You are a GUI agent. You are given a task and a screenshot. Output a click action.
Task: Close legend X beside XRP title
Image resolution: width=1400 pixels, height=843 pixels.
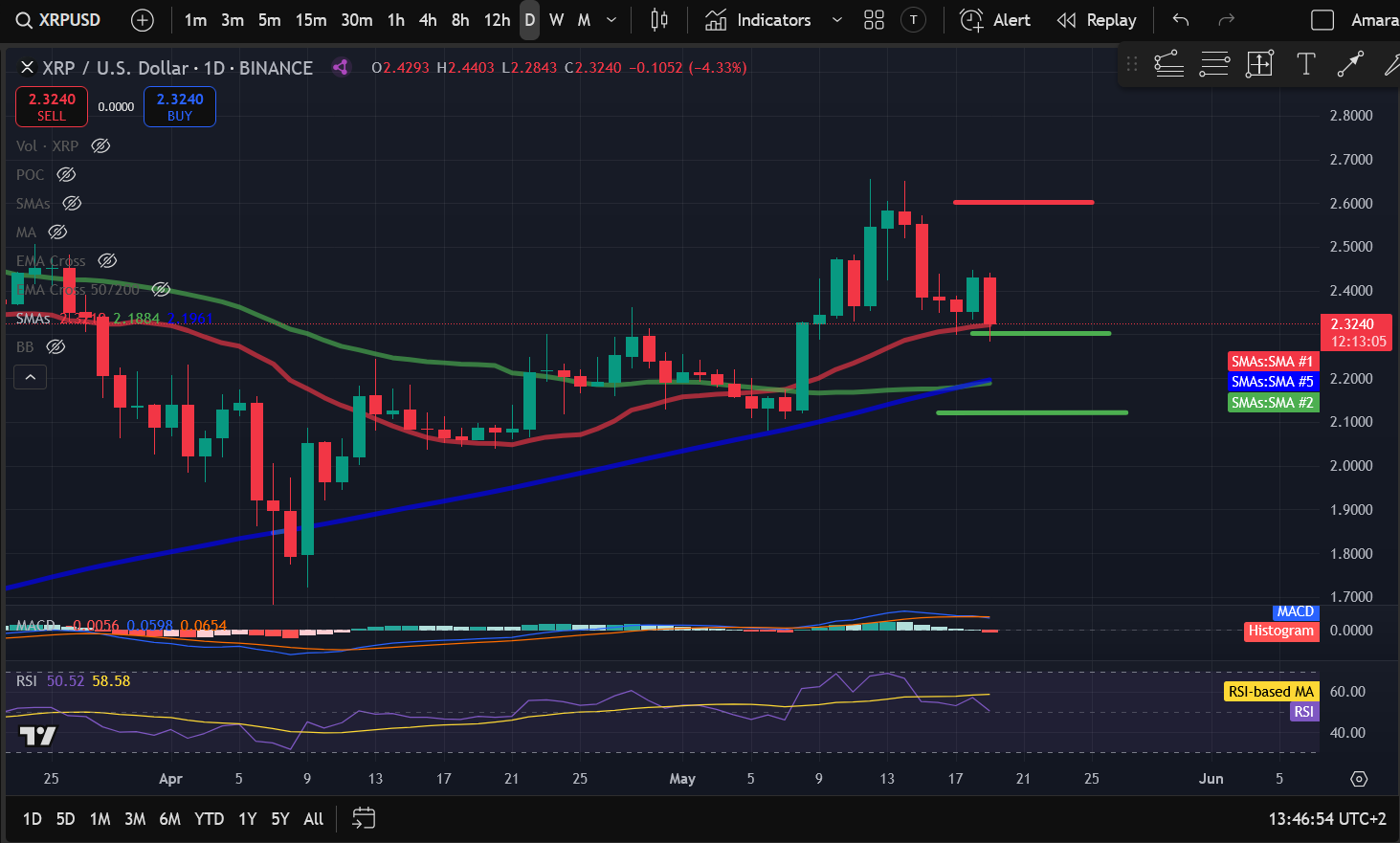click(x=27, y=67)
